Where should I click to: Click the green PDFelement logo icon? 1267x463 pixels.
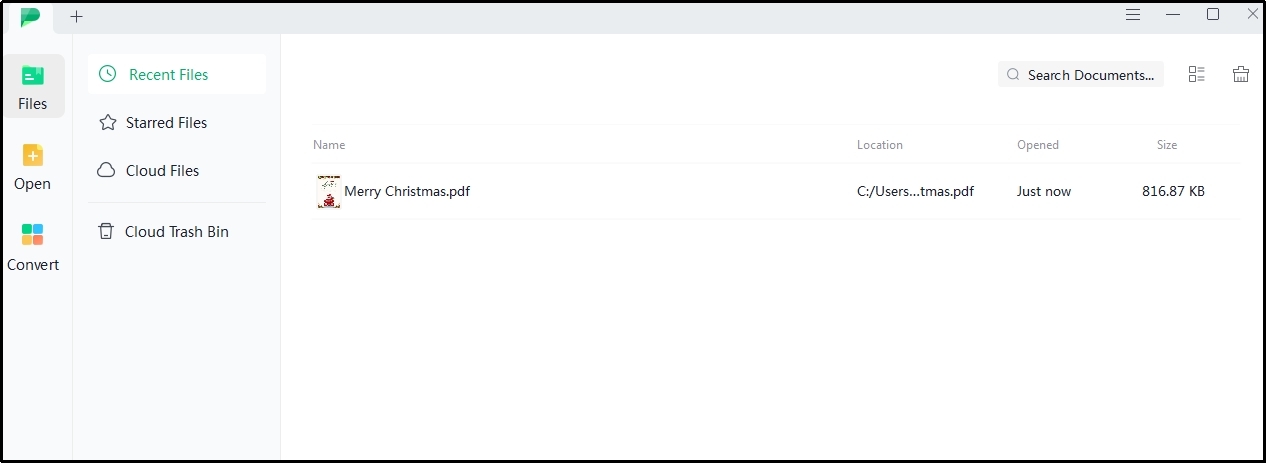coord(31,16)
